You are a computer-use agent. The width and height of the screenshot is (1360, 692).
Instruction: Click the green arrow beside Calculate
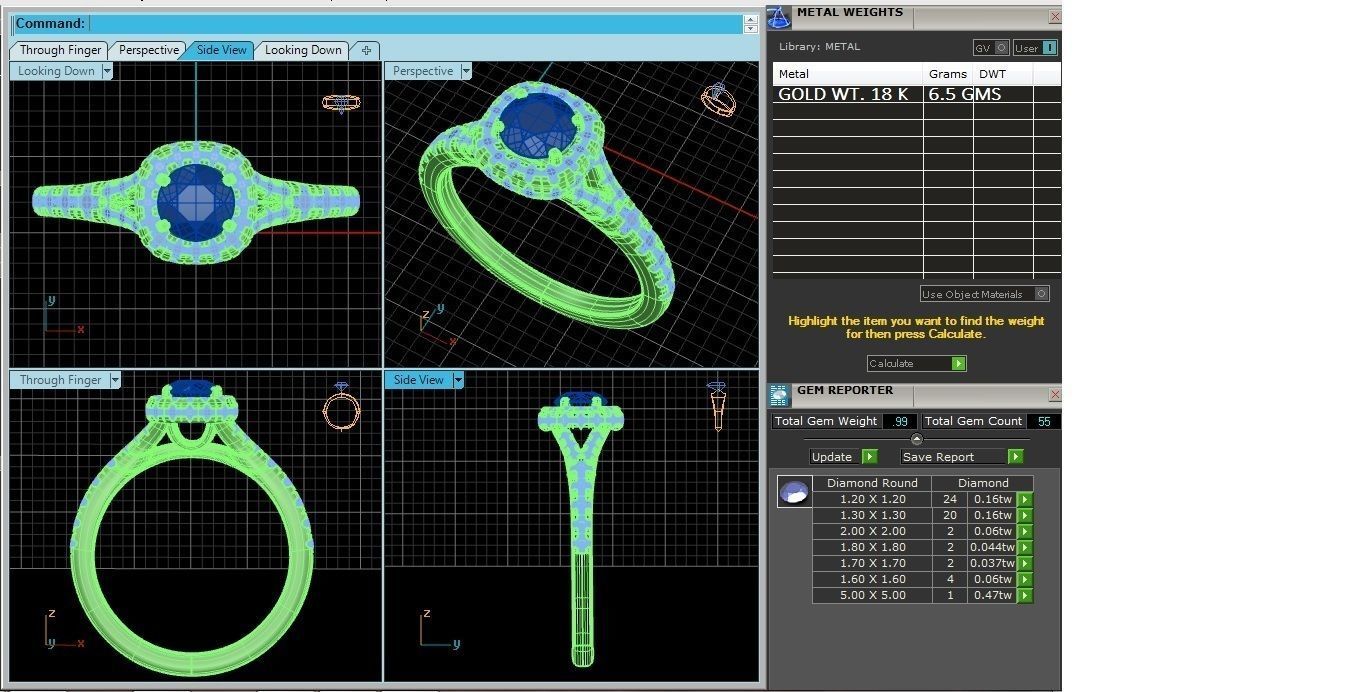tap(958, 363)
